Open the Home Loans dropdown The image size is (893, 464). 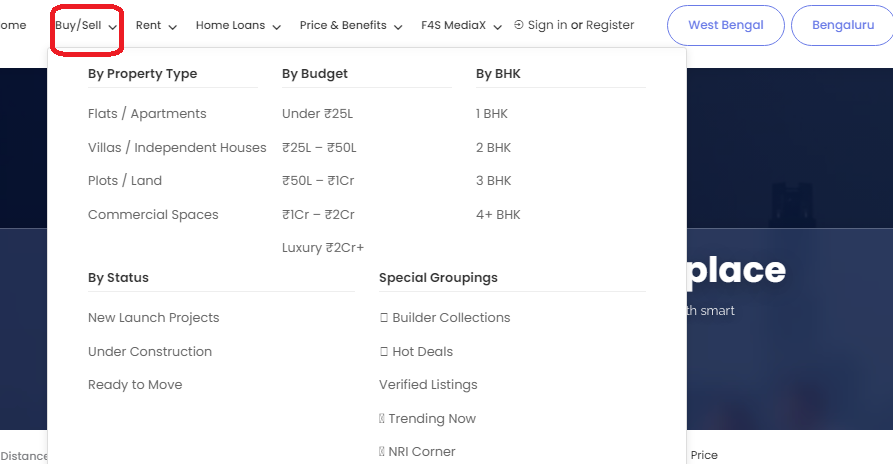click(238, 26)
